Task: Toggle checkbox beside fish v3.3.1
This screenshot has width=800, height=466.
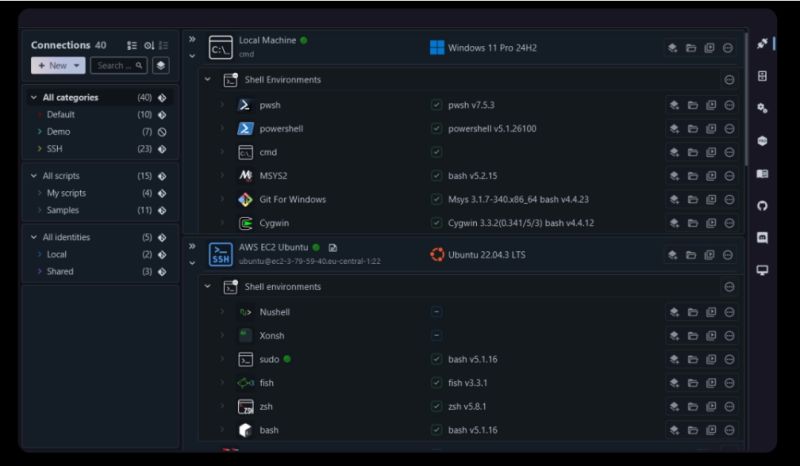Action: 436,383
